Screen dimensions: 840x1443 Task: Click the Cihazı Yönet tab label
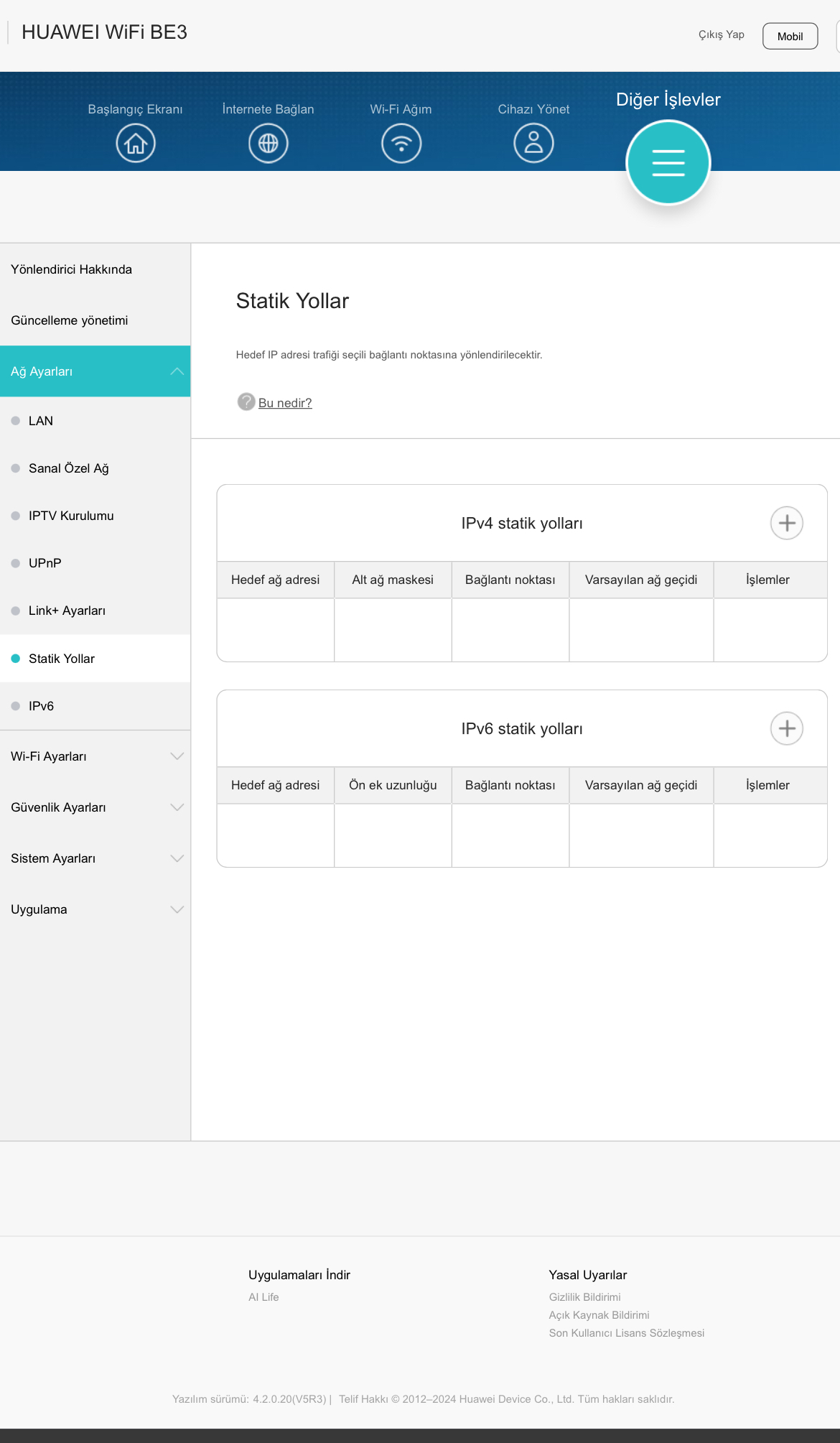533,109
